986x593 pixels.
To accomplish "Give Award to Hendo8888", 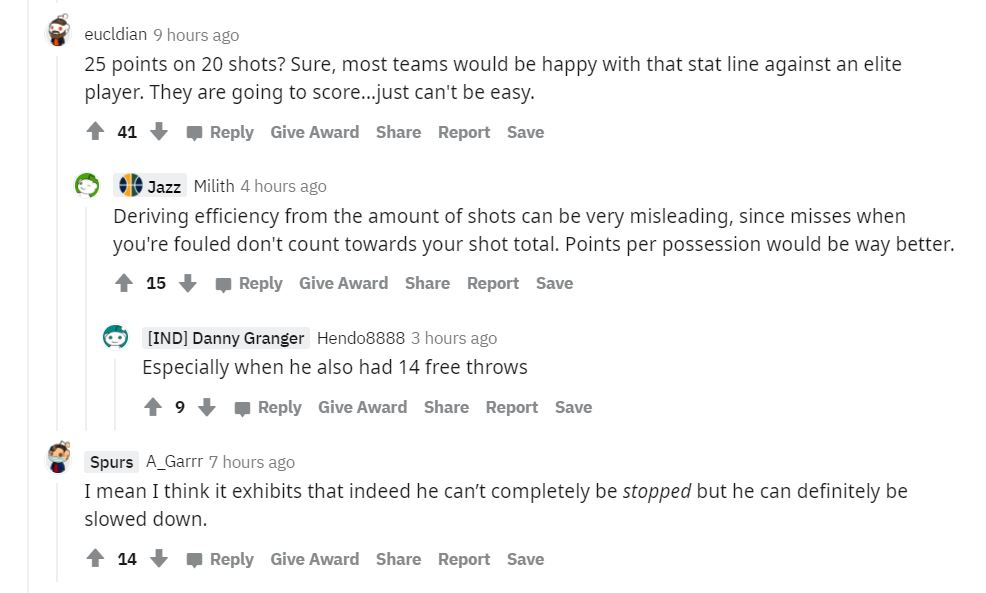I will pos(362,407).
